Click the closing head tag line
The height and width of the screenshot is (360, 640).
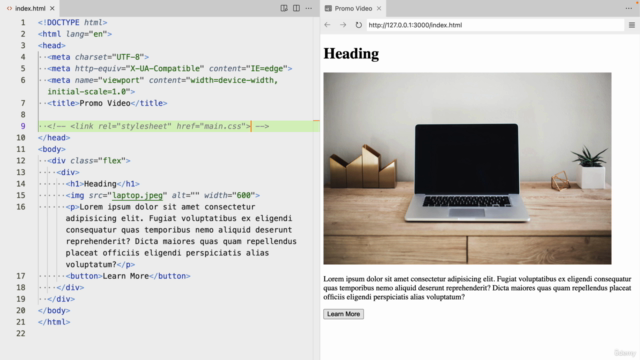click(x=54, y=138)
